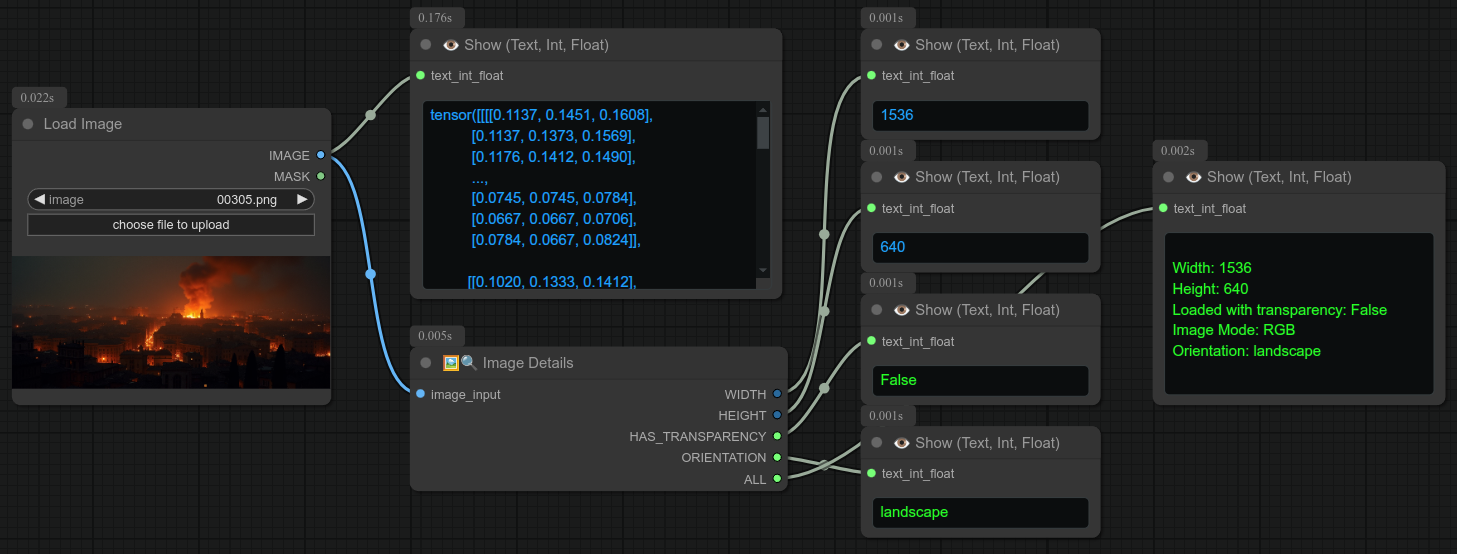Viewport: 1457px width, 554px height.
Task: Click the HAS_TRANSPARENCY output port
Action: [777, 436]
